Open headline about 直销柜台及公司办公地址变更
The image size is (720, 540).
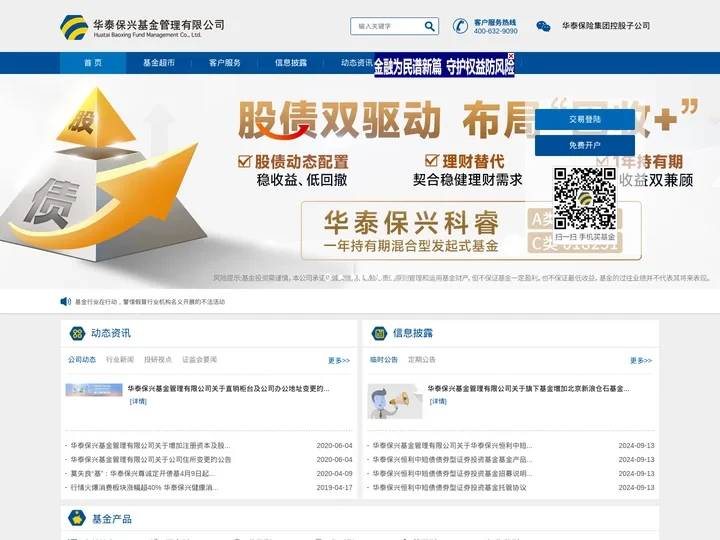point(228,388)
